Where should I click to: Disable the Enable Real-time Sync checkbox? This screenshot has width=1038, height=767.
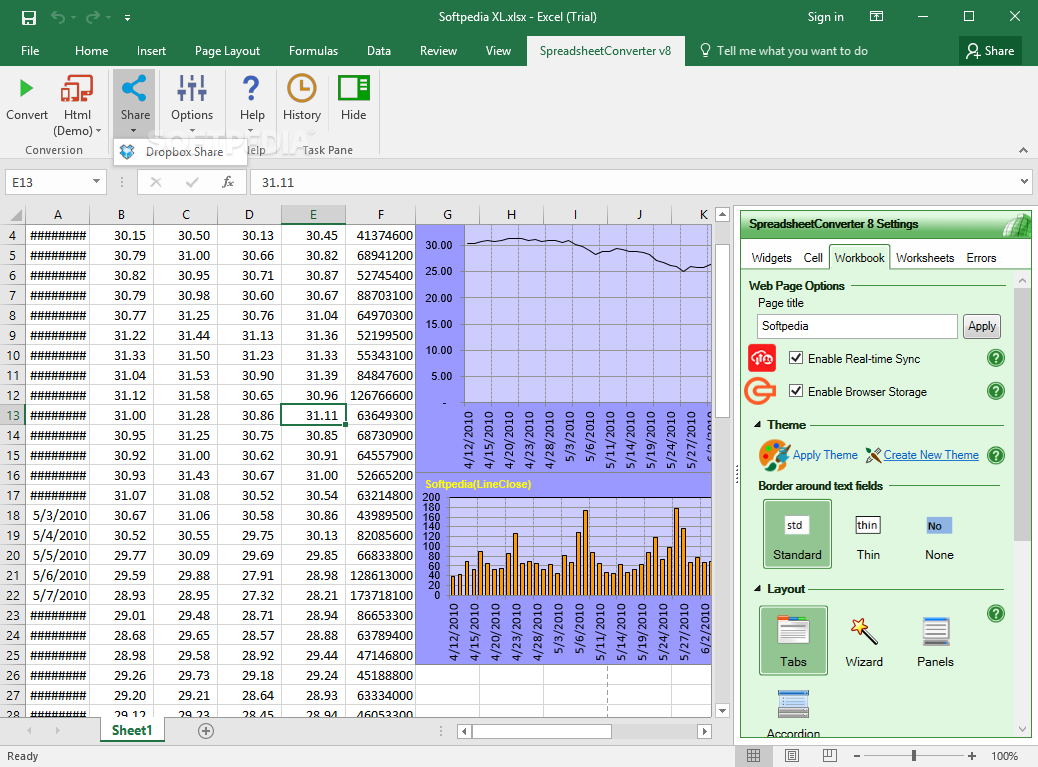796,358
